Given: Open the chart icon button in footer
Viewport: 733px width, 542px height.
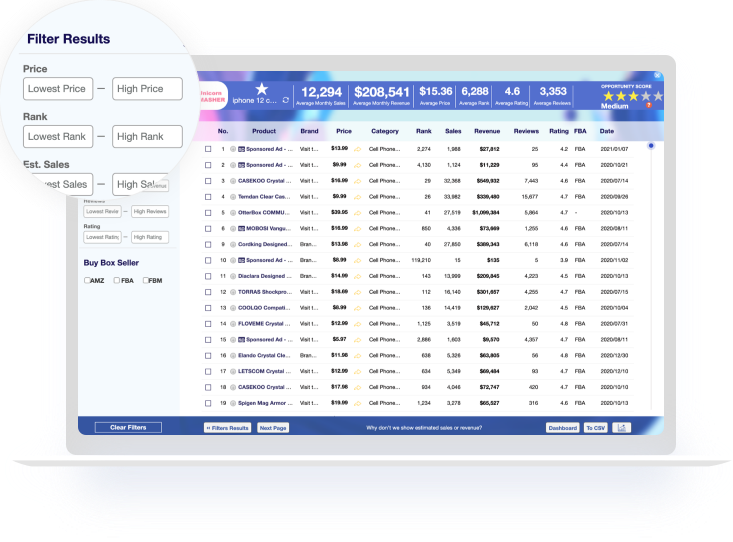Looking at the screenshot, I should pos(622,427).
